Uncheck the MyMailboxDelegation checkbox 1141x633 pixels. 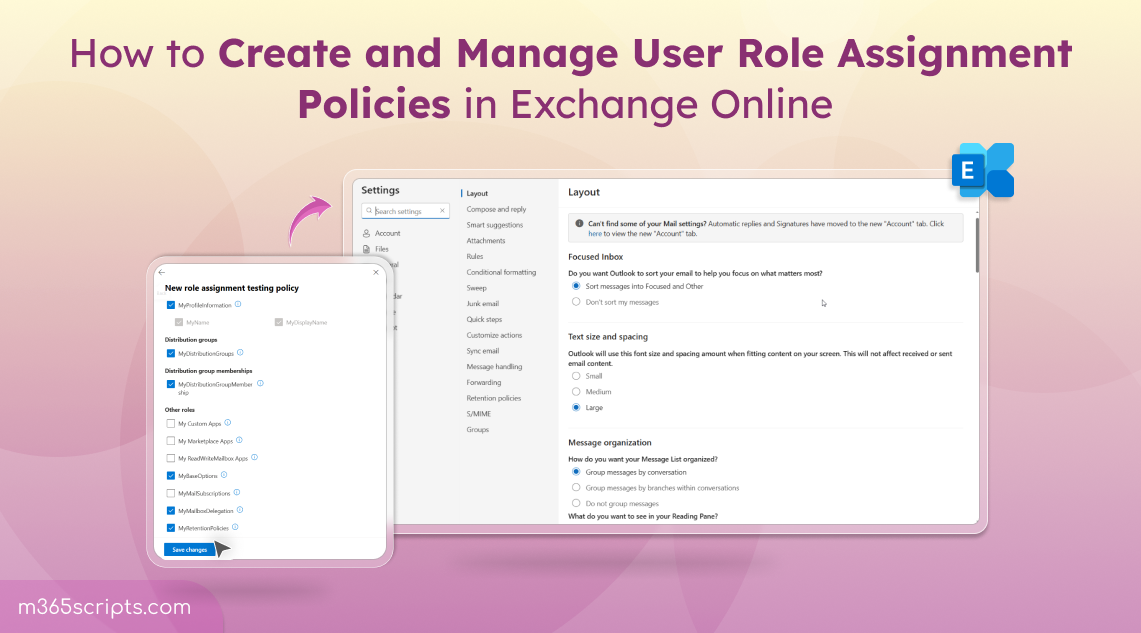pos(171,511)
